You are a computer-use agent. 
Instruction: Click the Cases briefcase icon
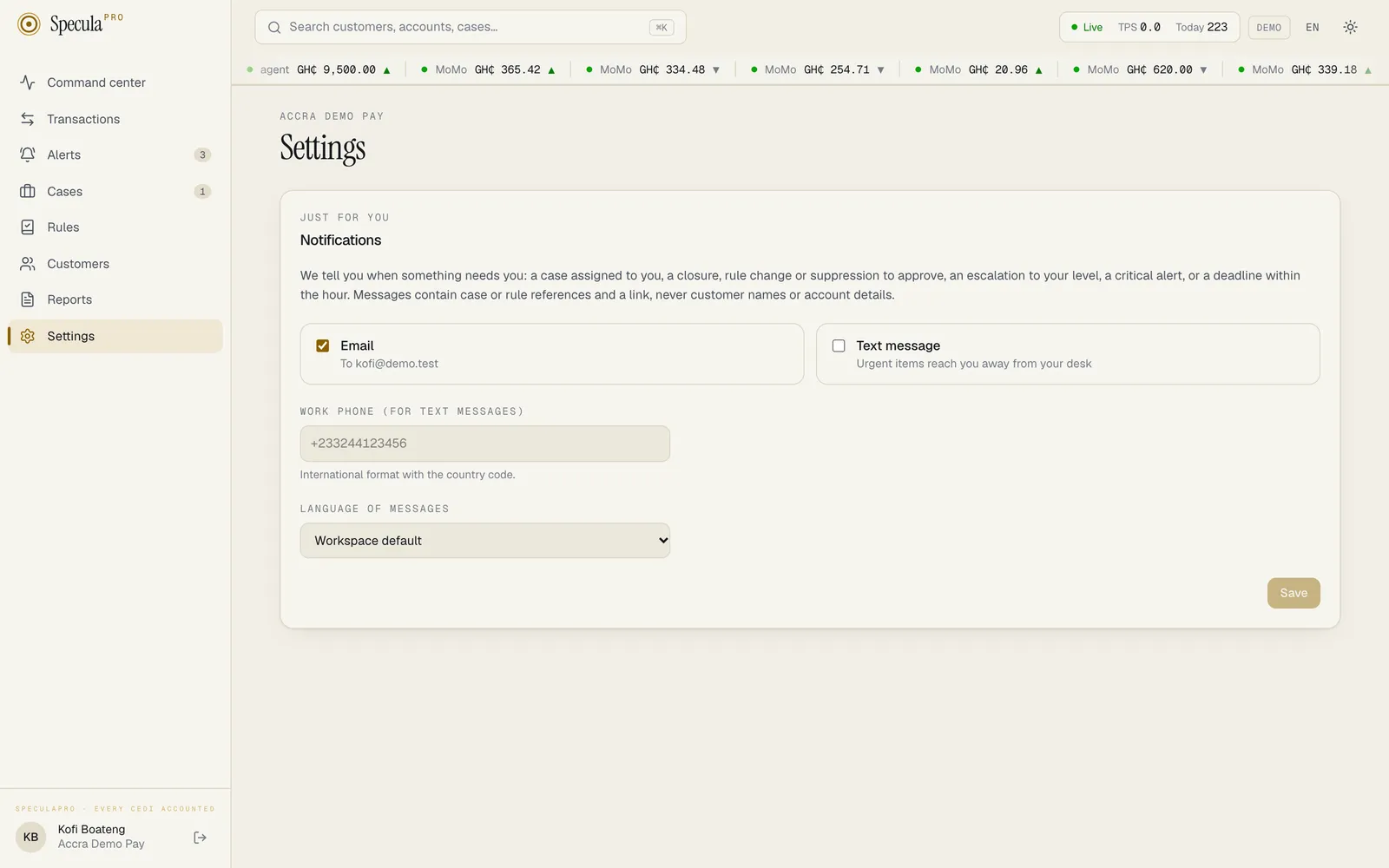pyautogui.click(x=28, y=191)
